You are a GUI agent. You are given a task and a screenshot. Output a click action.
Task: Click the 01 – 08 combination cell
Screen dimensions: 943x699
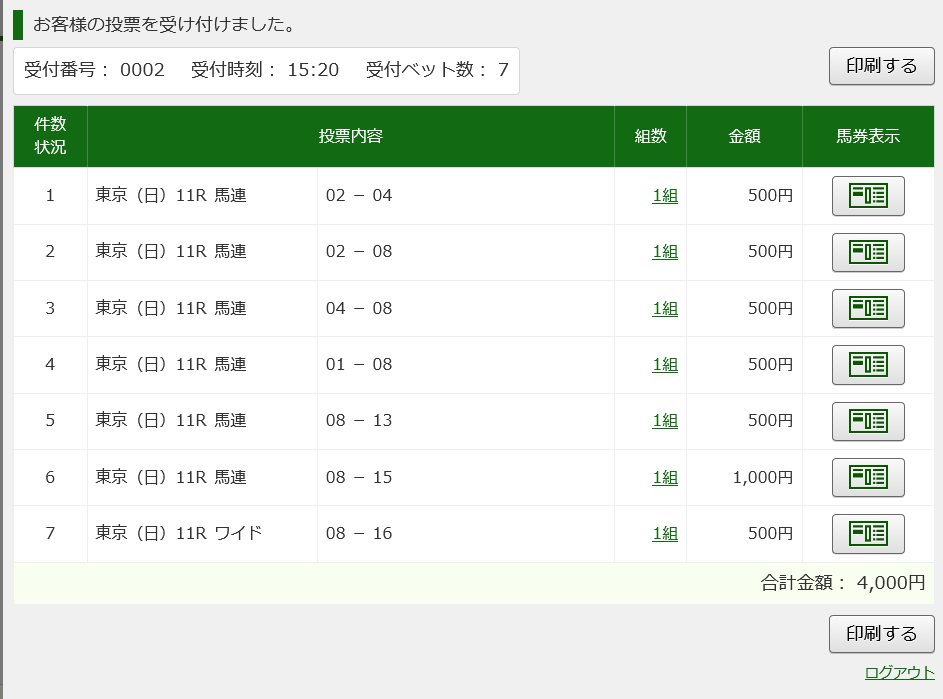click(465, 365)
